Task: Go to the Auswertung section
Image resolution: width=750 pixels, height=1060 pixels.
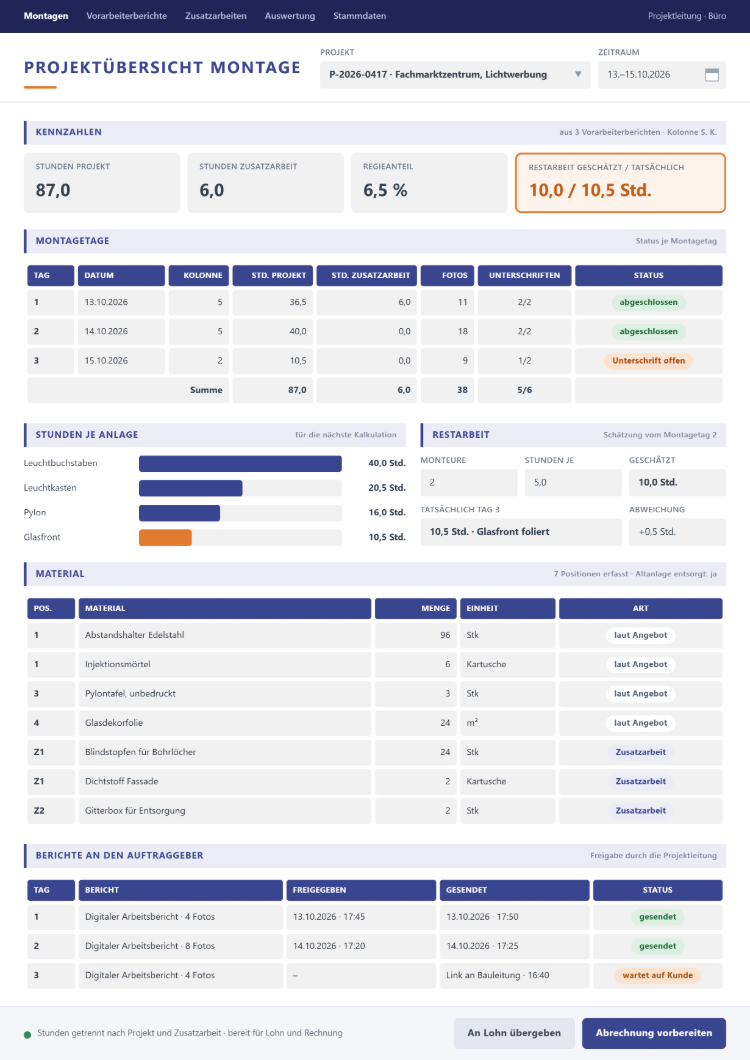Action: click(x=289, y=16)
